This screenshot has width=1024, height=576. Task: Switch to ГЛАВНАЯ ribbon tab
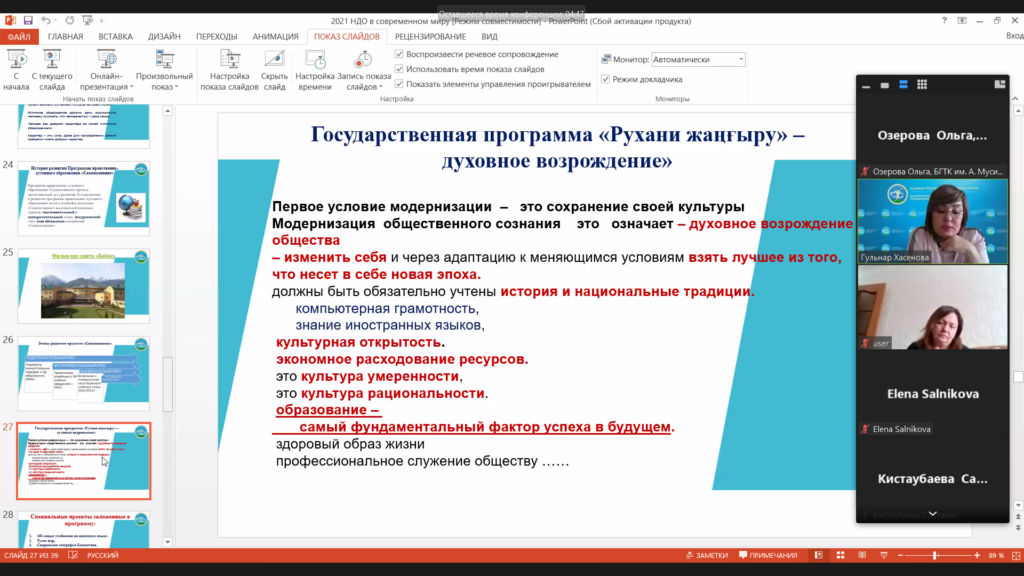click(x=65, y=37)
